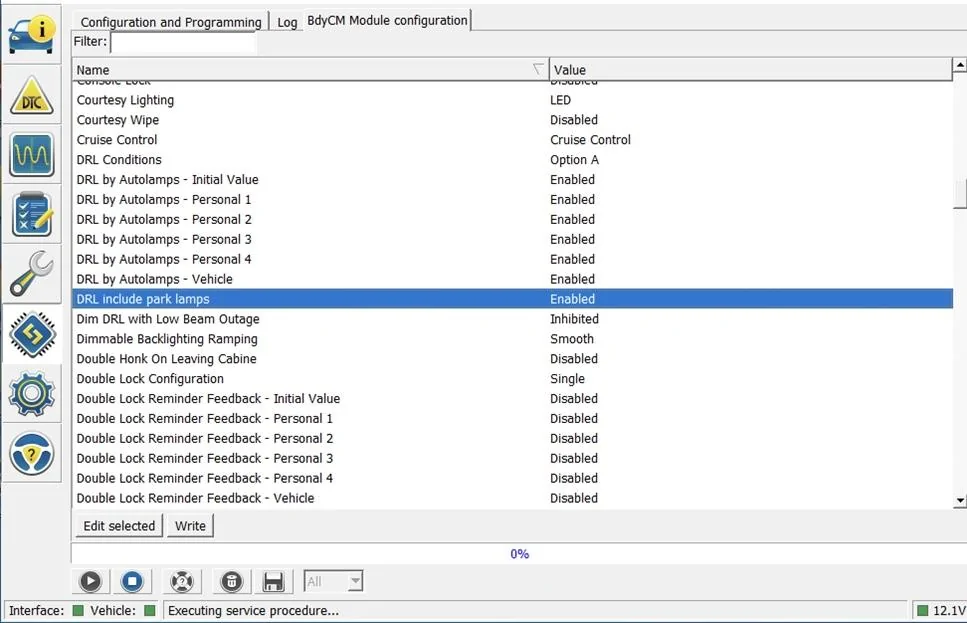Click the trash delete icon button

[x=232, y=581]
